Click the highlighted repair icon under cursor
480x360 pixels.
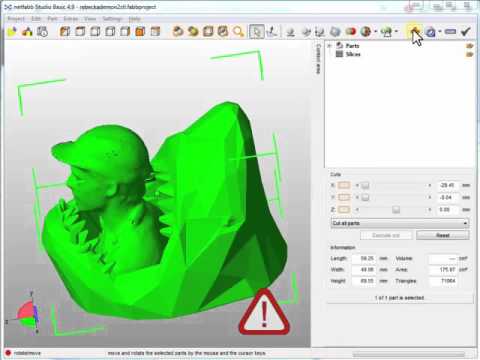coord(414,32)
